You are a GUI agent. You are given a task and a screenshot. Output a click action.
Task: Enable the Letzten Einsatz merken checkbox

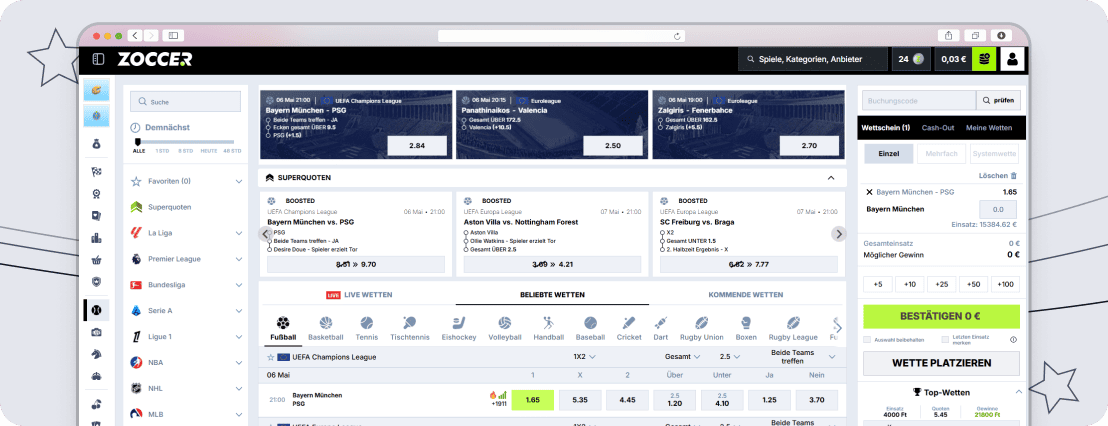[x=945, y=340]
